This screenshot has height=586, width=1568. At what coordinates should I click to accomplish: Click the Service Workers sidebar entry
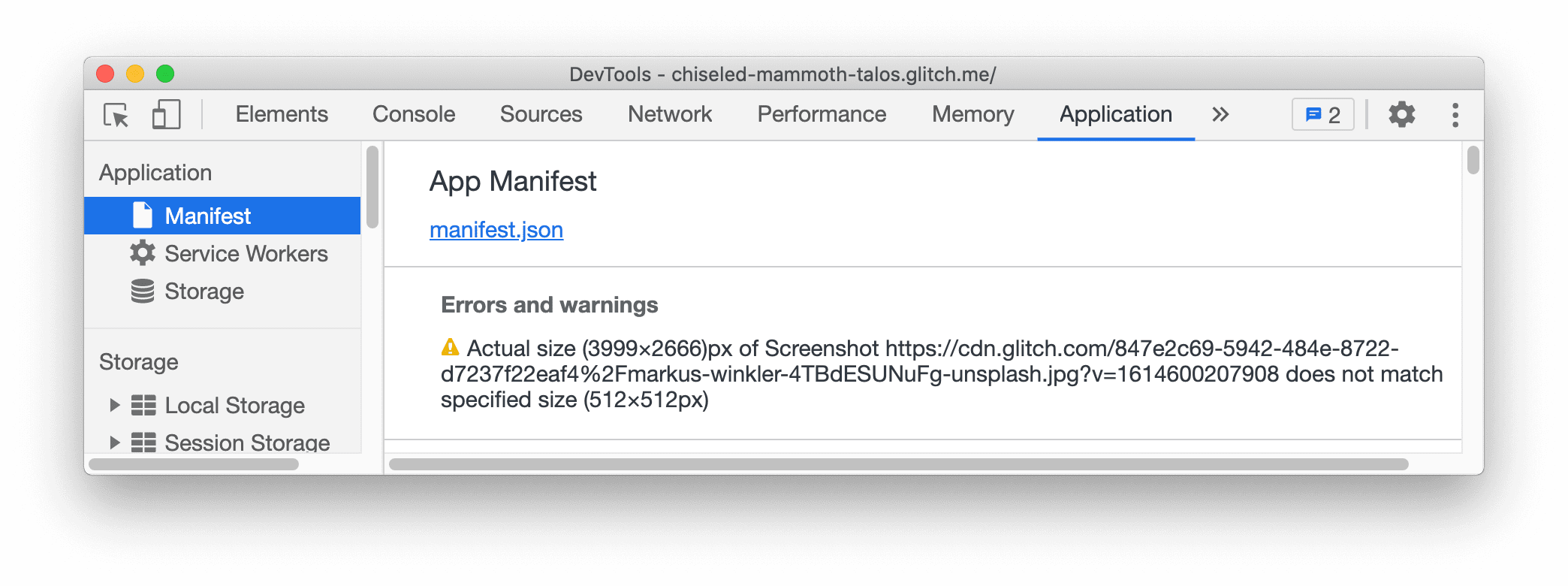(x=247, y=253)
